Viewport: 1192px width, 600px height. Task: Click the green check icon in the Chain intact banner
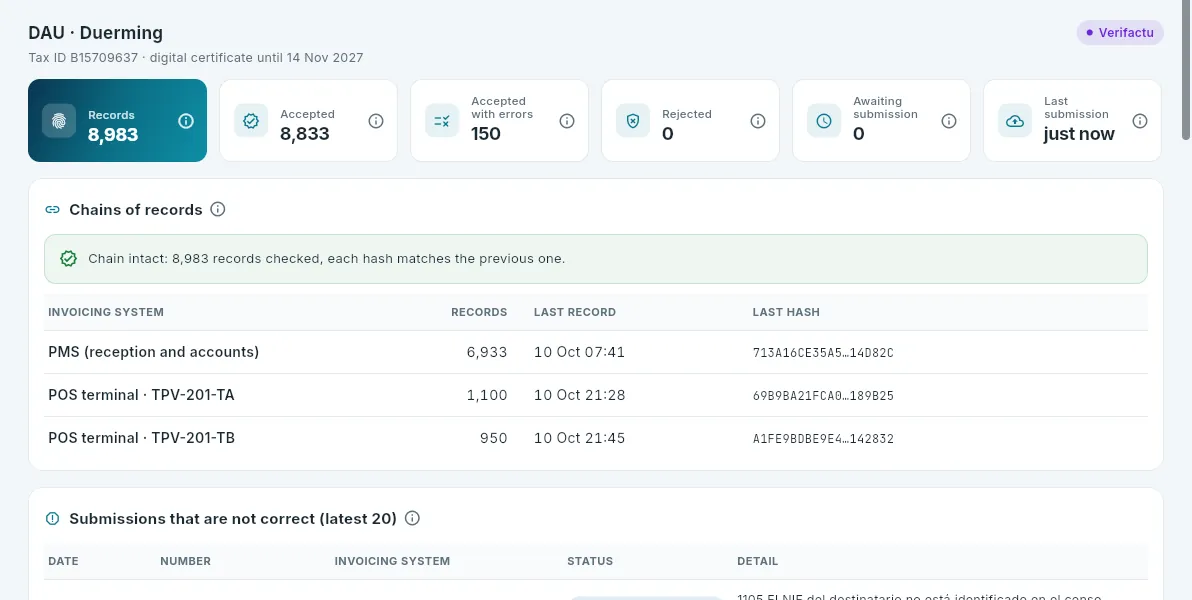(x=68, y=259)
